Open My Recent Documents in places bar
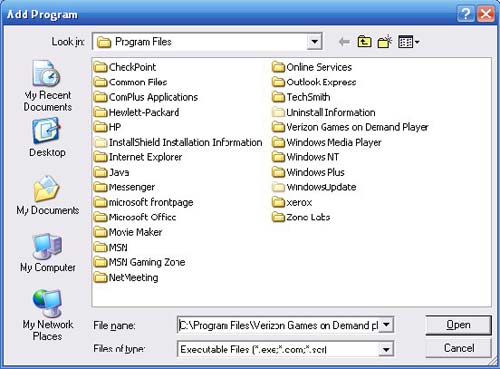500x369 pixels. 47,86
